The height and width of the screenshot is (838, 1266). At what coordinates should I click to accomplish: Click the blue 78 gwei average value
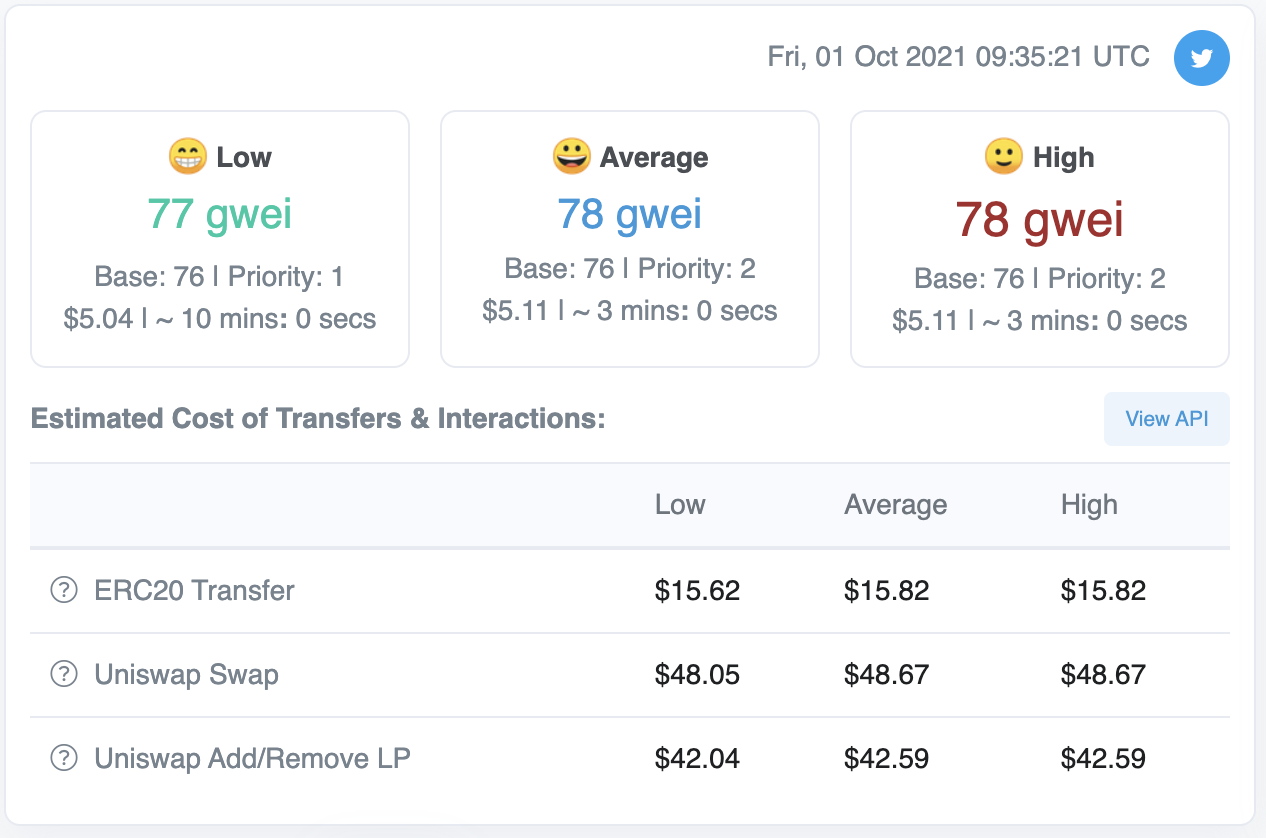(x=630, y=214)
